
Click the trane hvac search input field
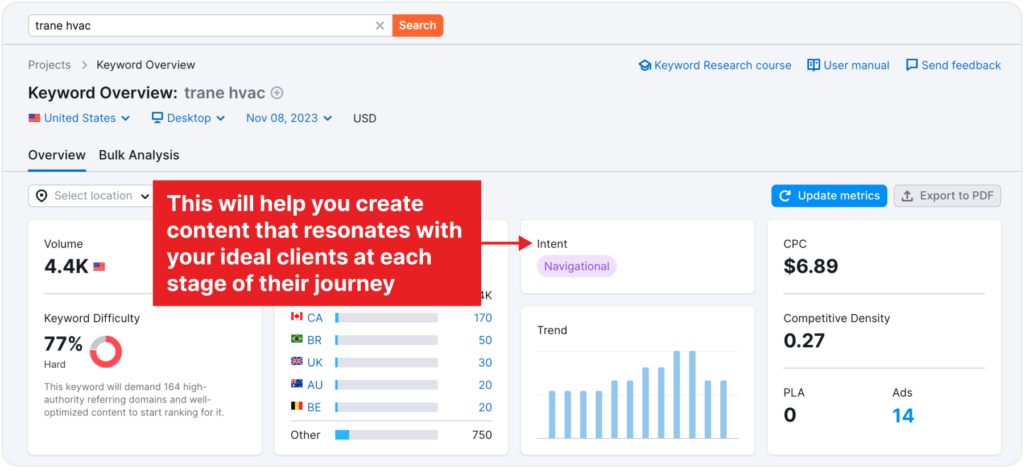click(200, 25)
